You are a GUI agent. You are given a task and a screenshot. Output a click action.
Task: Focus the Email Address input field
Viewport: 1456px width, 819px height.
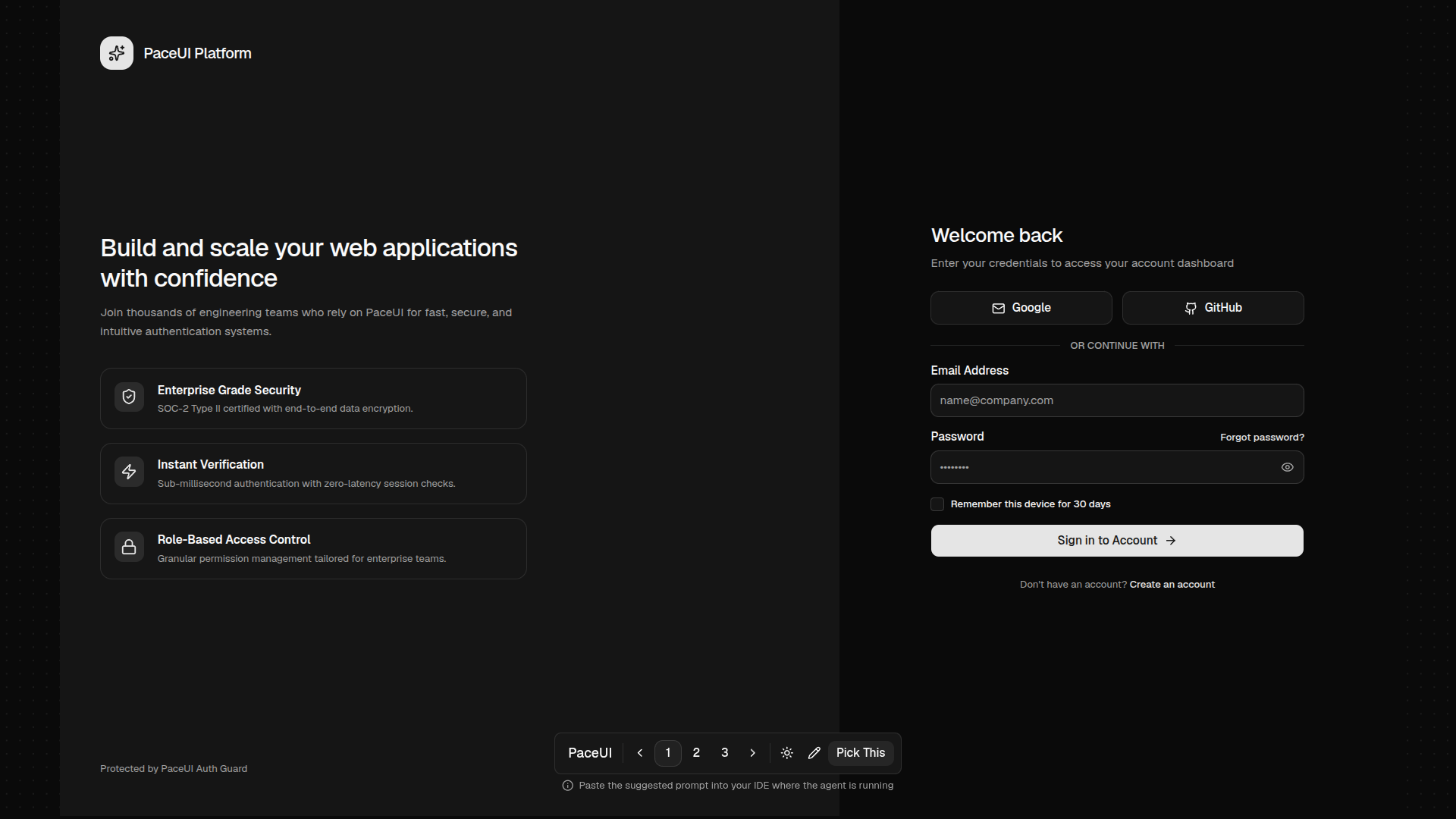[x=1117, y=400]
